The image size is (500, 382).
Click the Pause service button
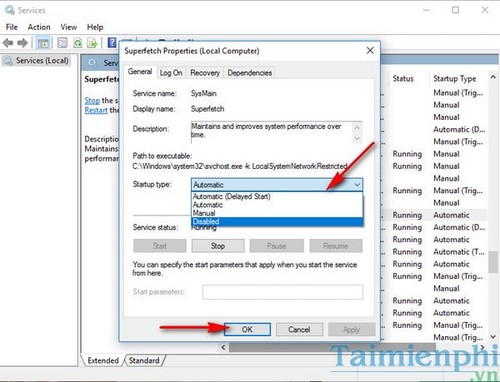[276, 246]
